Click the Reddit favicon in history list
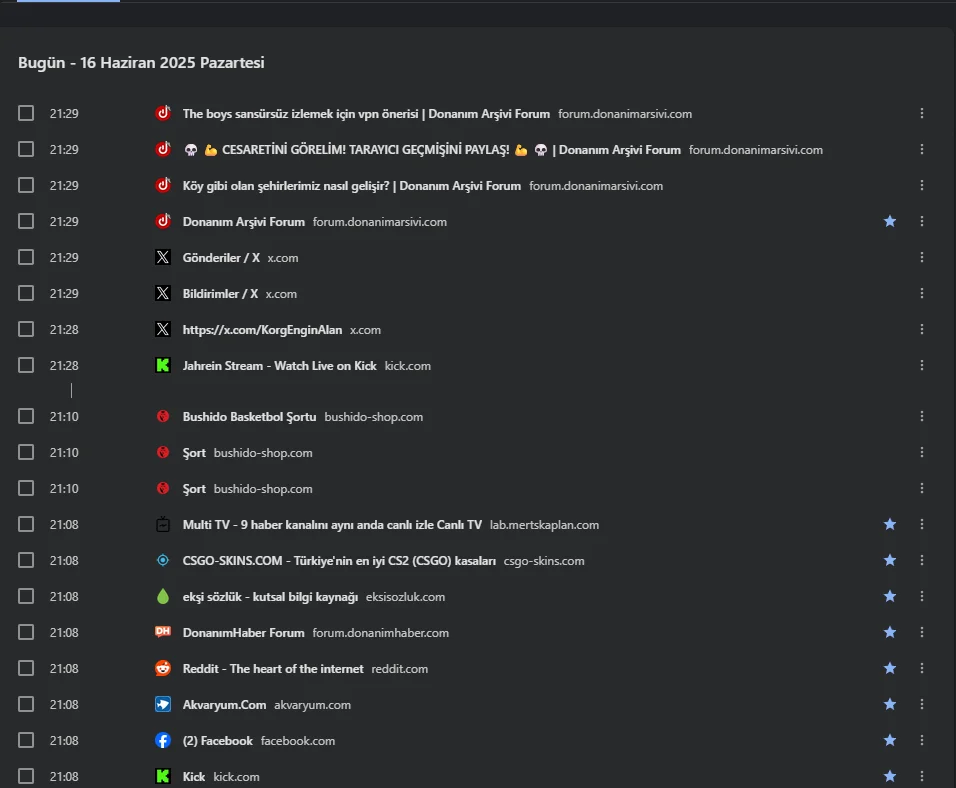 click(163, 669)
